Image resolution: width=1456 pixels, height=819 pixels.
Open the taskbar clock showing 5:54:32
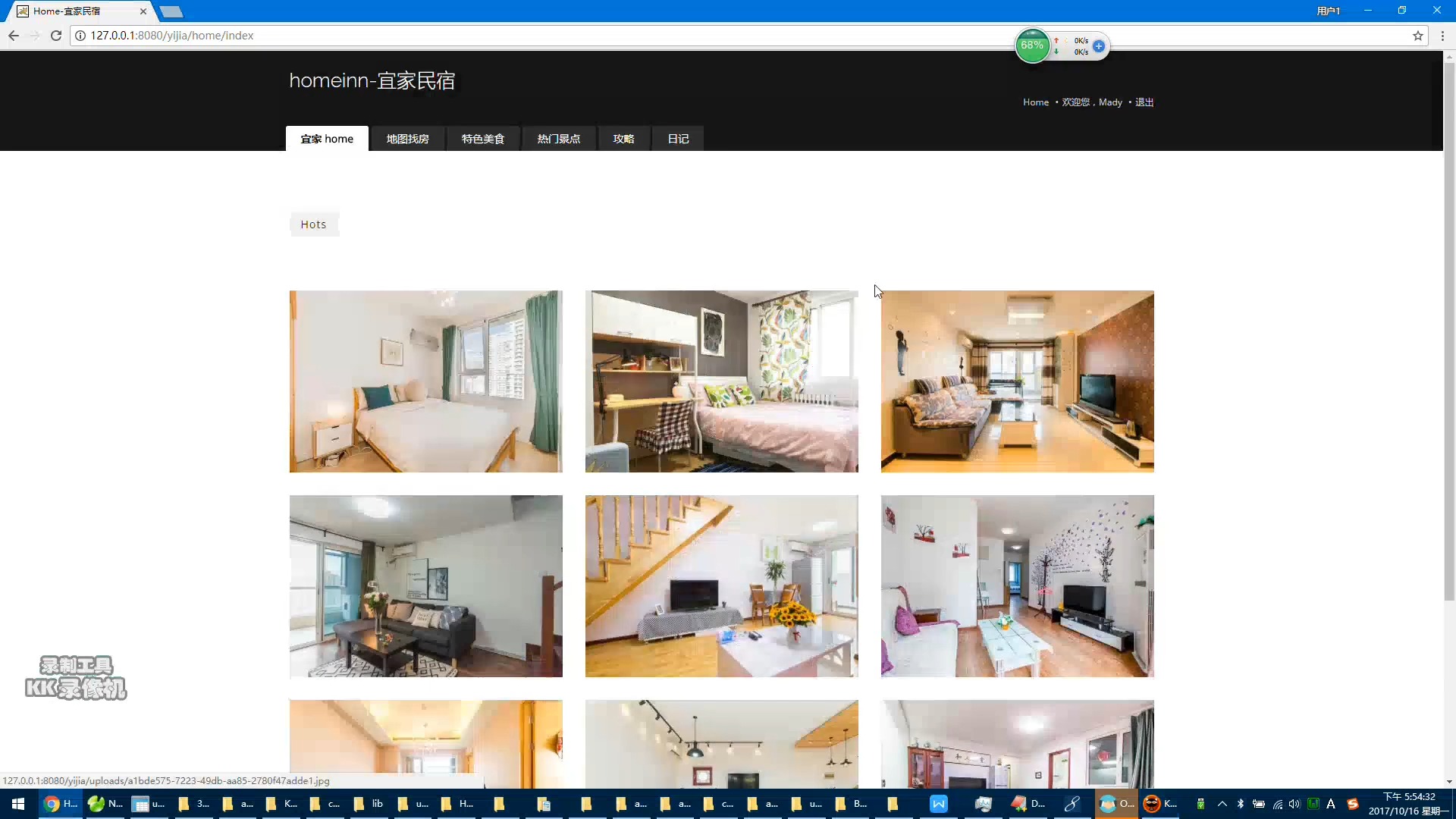1408,804
